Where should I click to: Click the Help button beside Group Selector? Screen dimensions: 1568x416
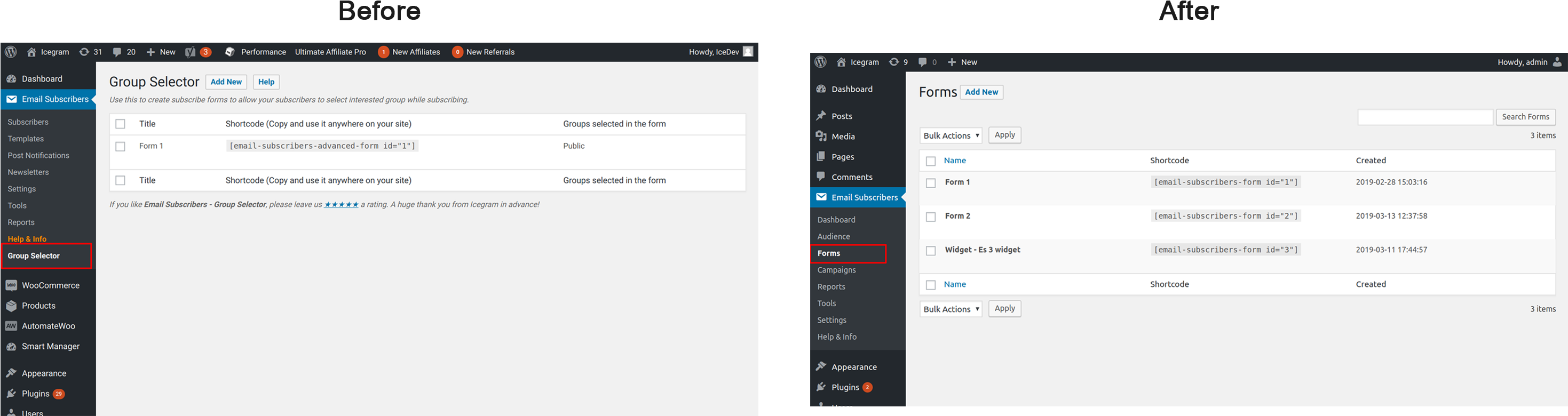266,82
